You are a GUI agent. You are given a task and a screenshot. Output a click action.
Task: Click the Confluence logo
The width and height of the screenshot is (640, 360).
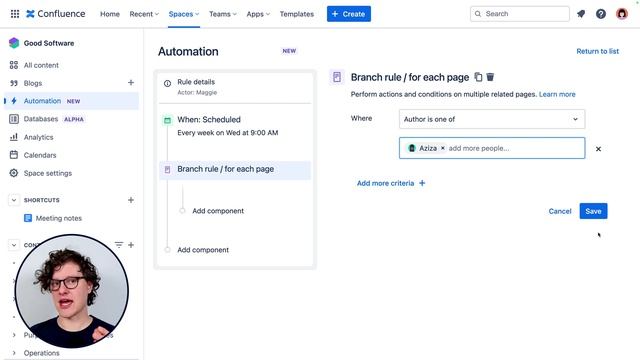pos(56,14)
